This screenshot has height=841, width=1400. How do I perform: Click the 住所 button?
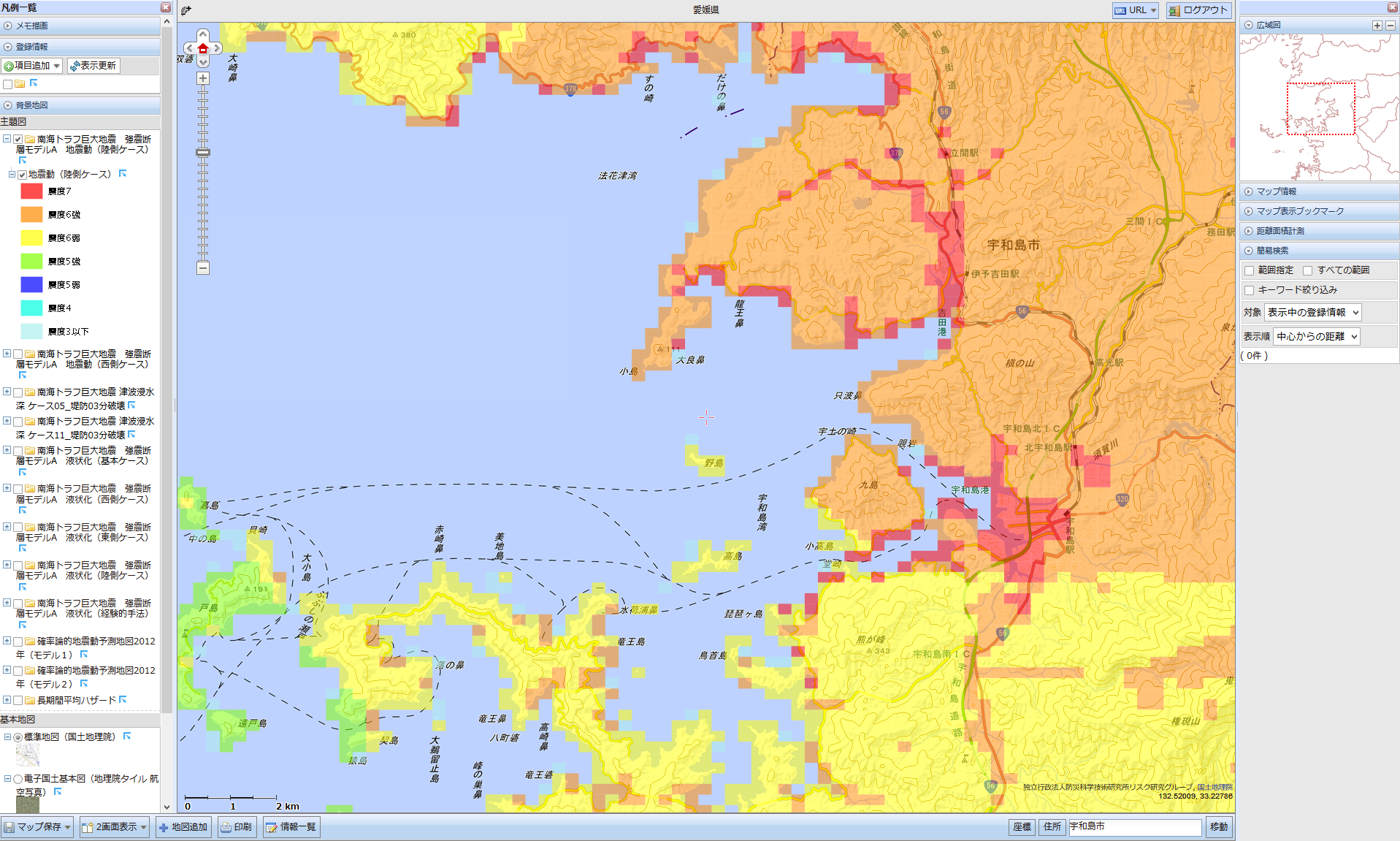[x=1052, y=827]
